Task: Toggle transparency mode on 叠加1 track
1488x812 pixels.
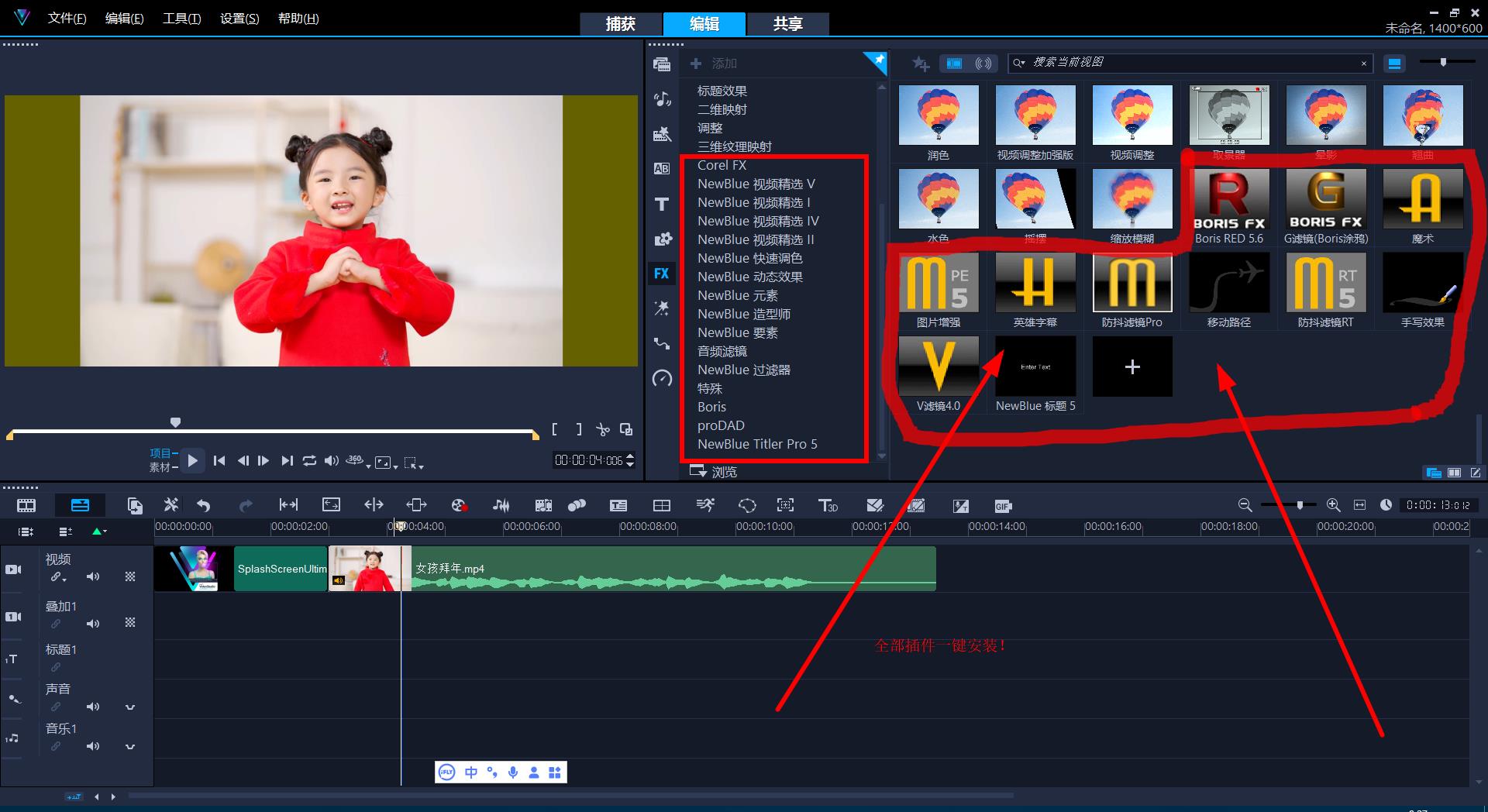Action: click(x=130, y=622)
